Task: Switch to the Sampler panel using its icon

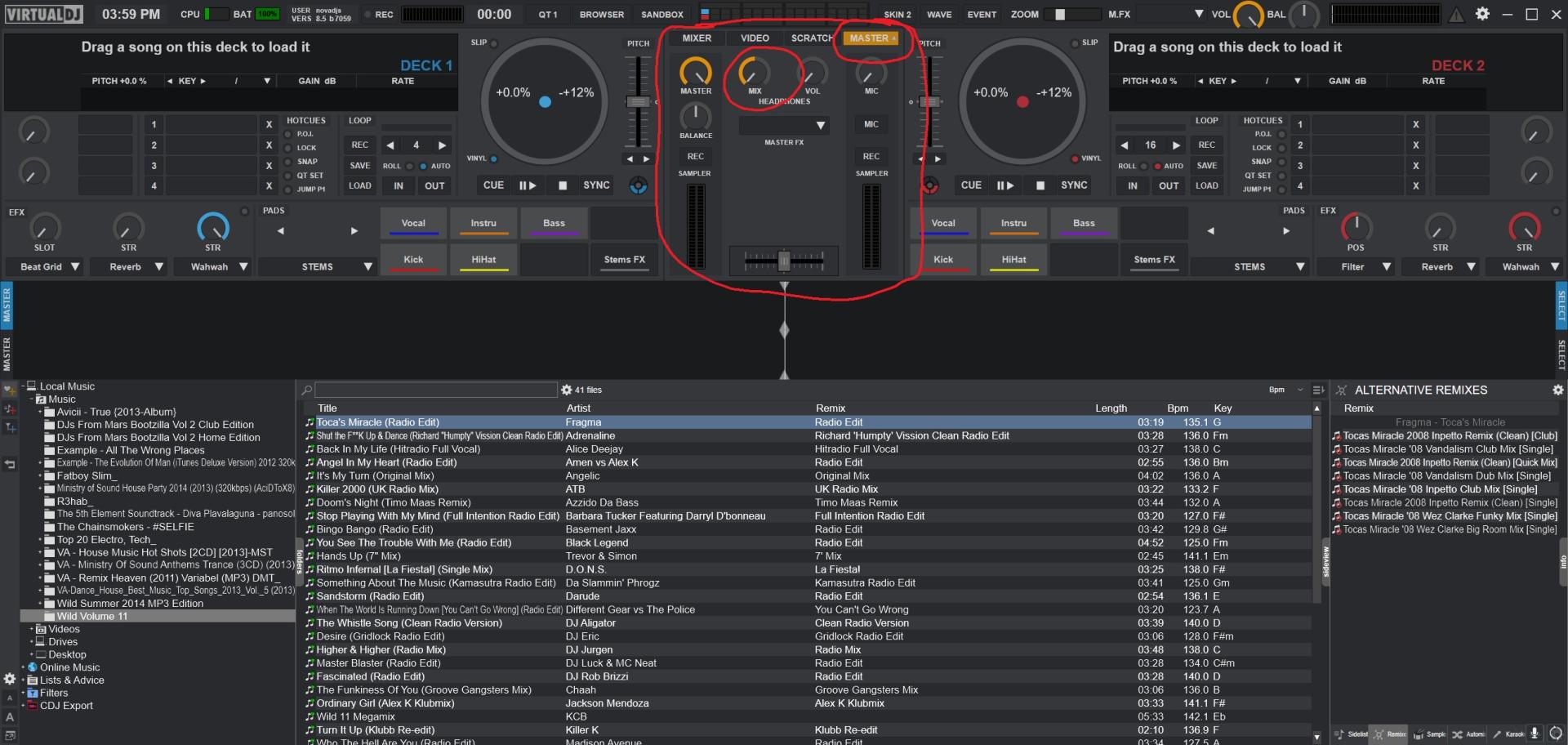Action: pos(1418,734)
